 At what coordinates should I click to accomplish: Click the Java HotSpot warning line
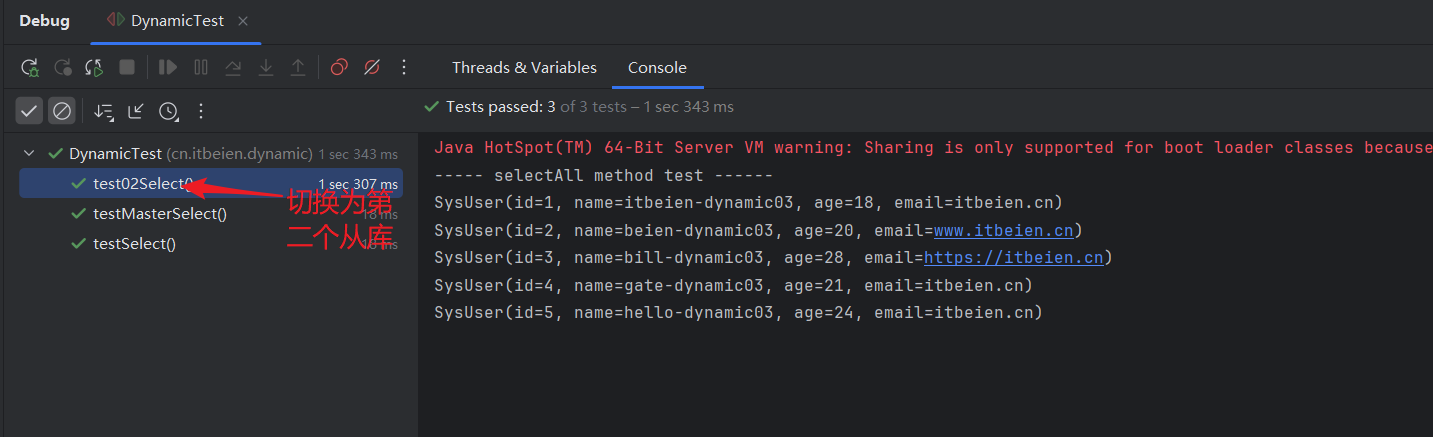pyautogui.click(x=932, y=148)
